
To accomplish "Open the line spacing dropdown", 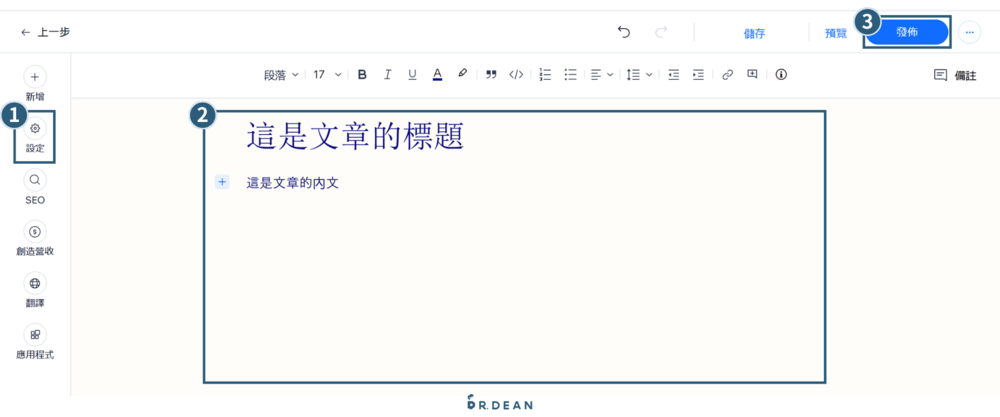I will pyautogui.click(x=639, y=75).
